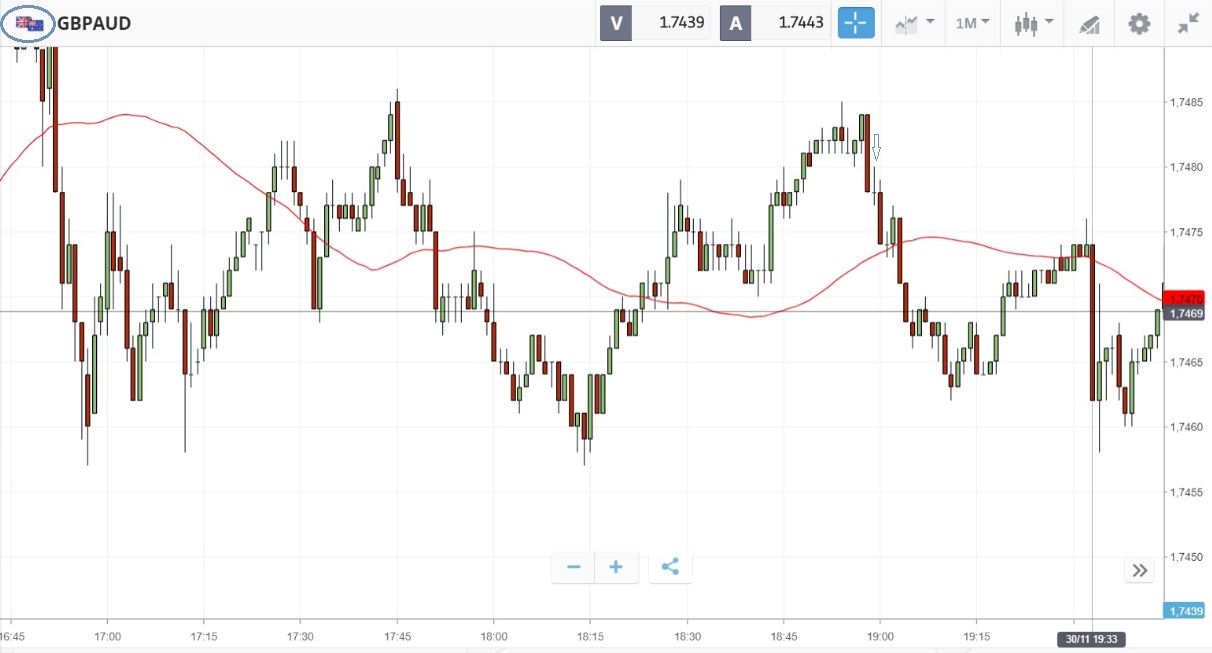This screenshot has height=653, width=1212.
Task: Expand the 1M timeframe dropdown
Action: click(972, 23)
